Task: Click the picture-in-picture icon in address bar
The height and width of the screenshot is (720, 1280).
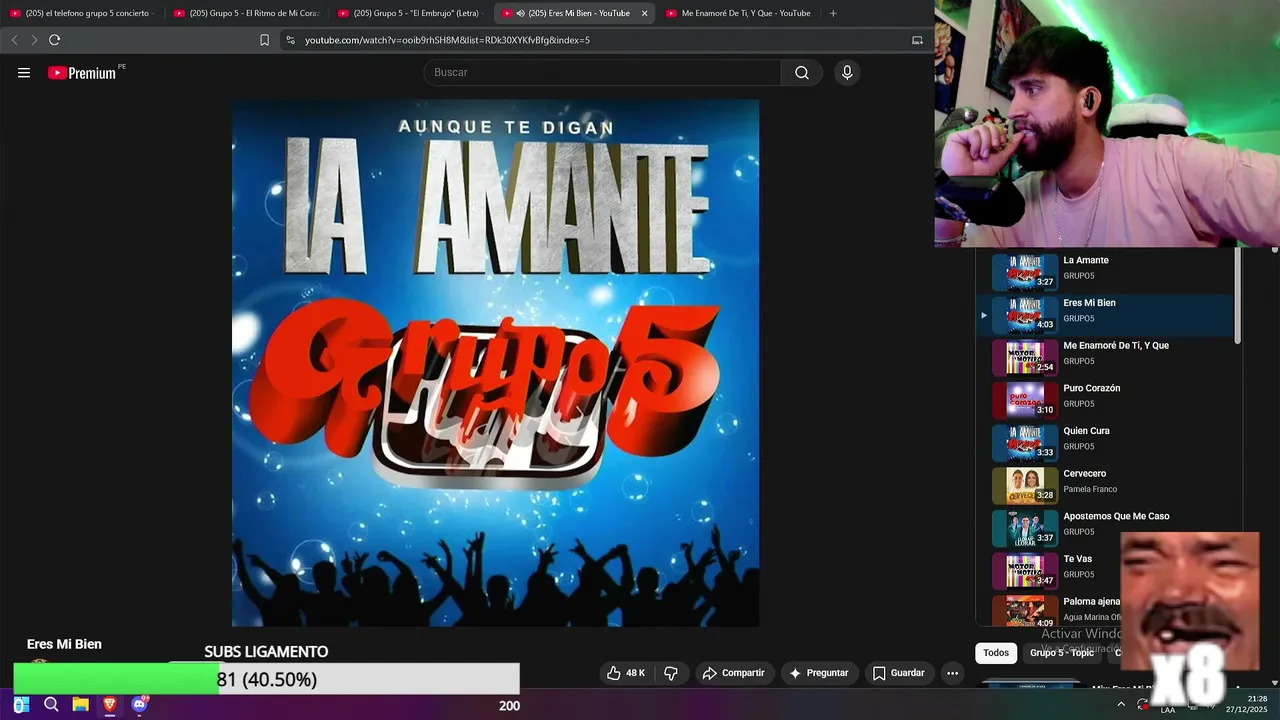Action: point(917,40)
